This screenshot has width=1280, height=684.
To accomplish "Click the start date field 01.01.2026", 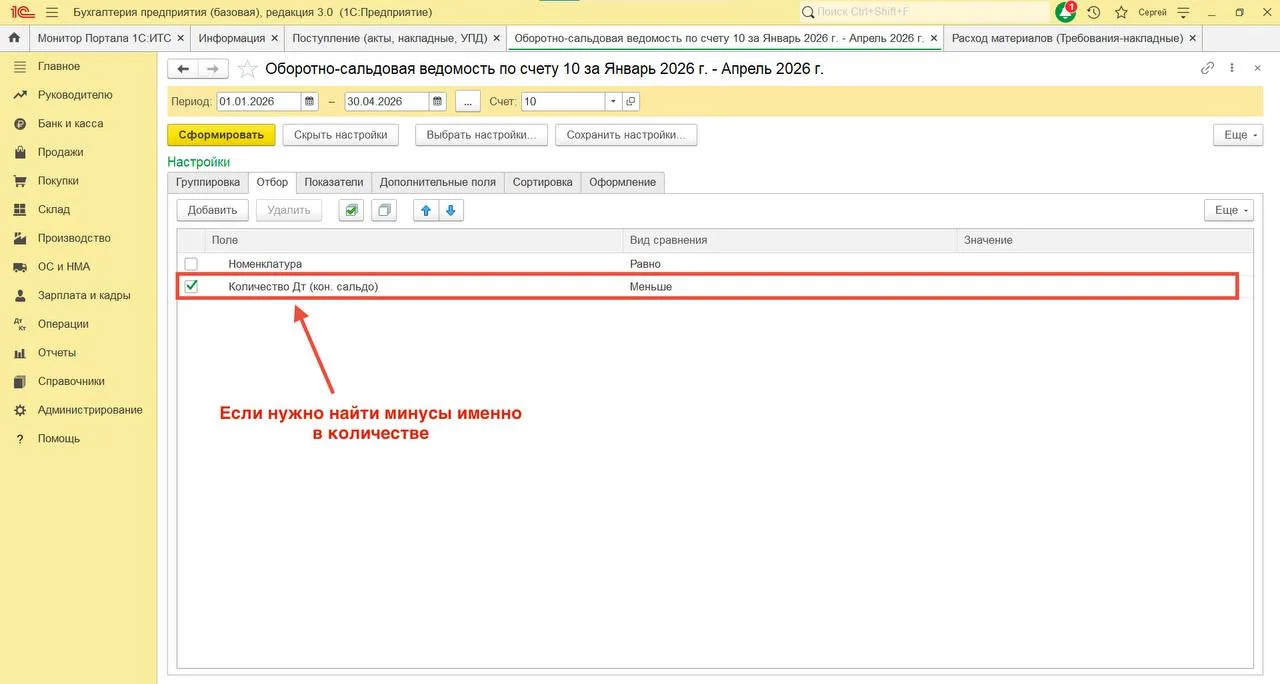I will tap(259, 102).
